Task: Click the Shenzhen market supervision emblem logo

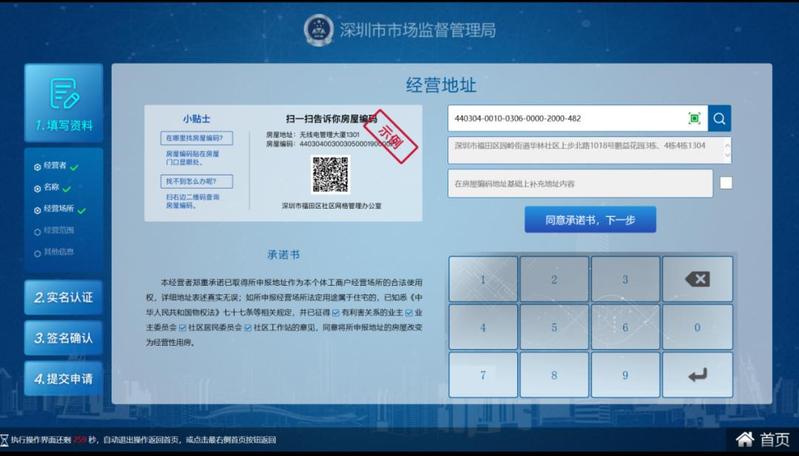Action: pos(319,30)
